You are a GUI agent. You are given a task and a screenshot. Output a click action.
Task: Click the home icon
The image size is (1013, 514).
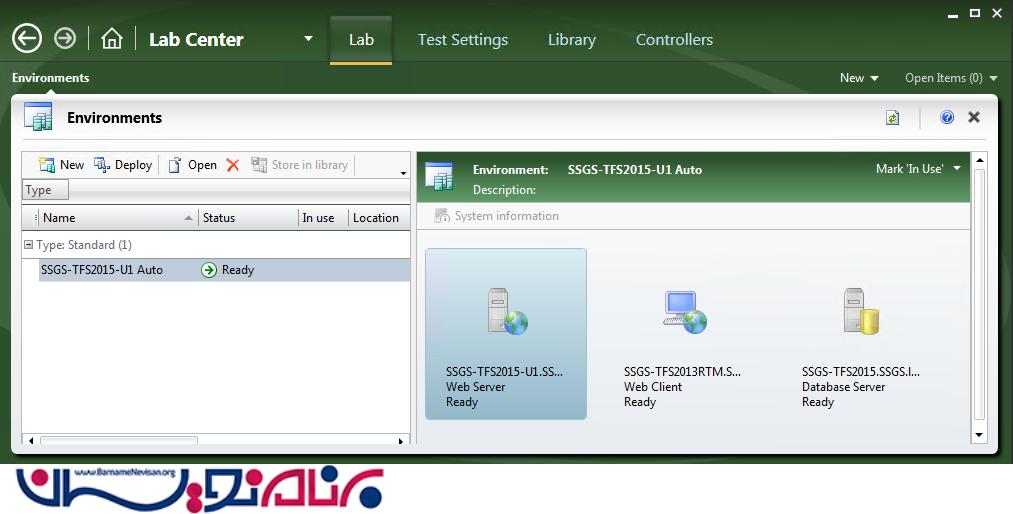(x=112, y=39)
